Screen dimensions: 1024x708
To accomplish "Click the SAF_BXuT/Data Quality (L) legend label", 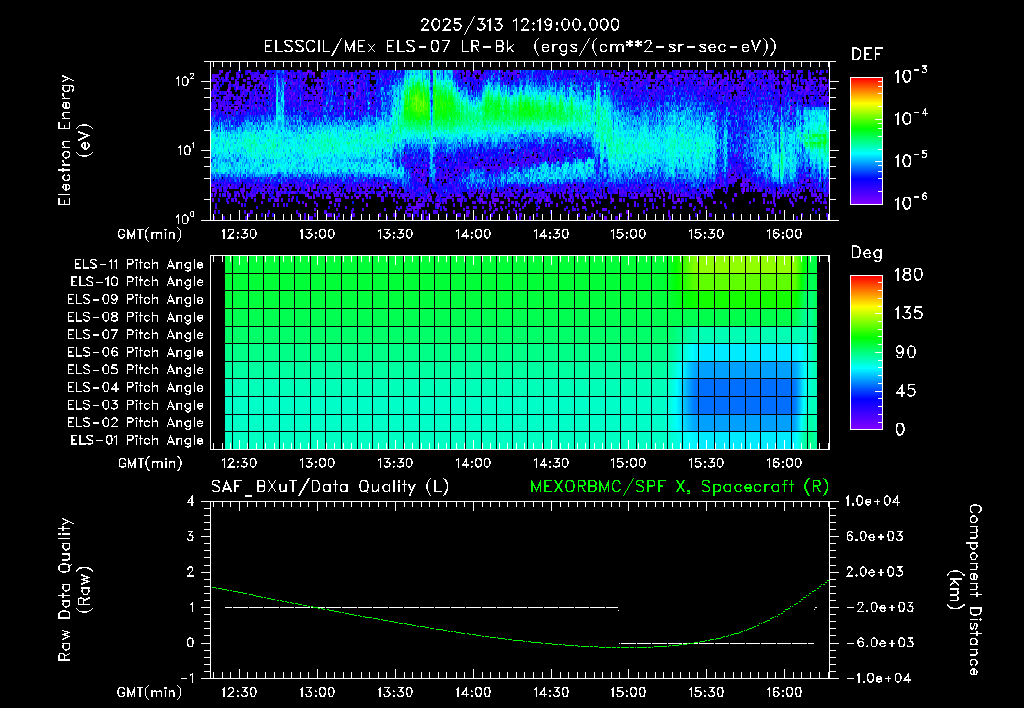I will pos(330,487).
